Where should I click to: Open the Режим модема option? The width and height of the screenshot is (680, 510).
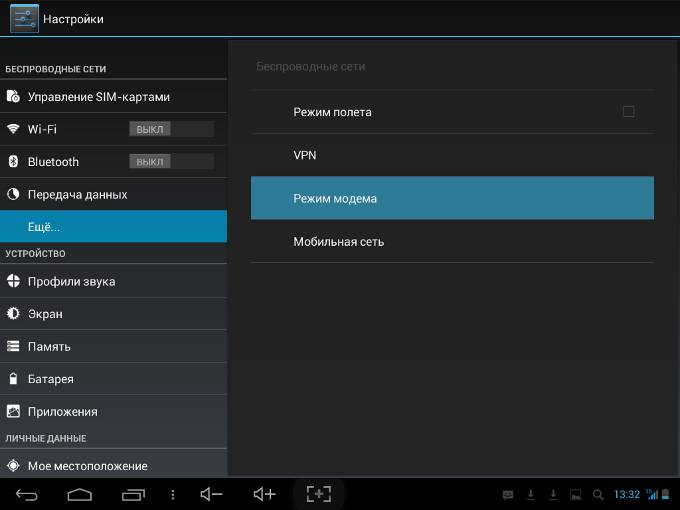coord(452,198)
